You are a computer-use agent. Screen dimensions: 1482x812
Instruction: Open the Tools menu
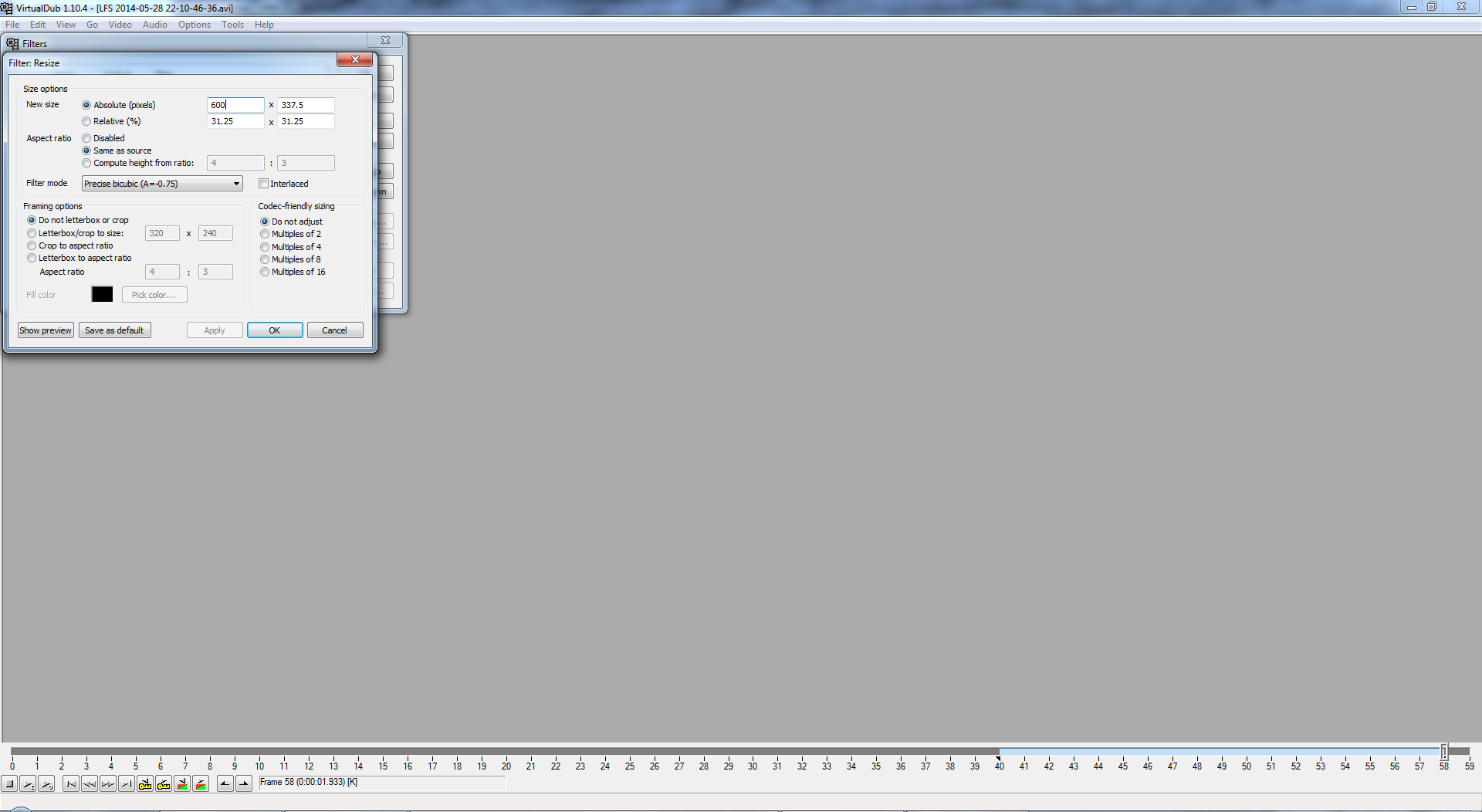pos(232,25)
